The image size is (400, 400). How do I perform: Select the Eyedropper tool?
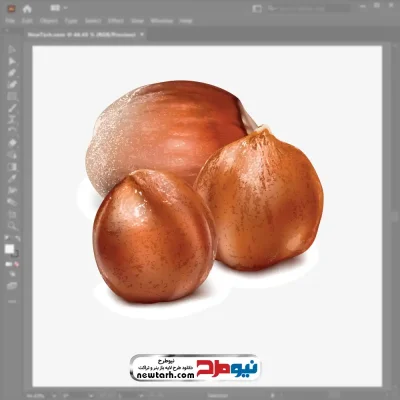12,178
